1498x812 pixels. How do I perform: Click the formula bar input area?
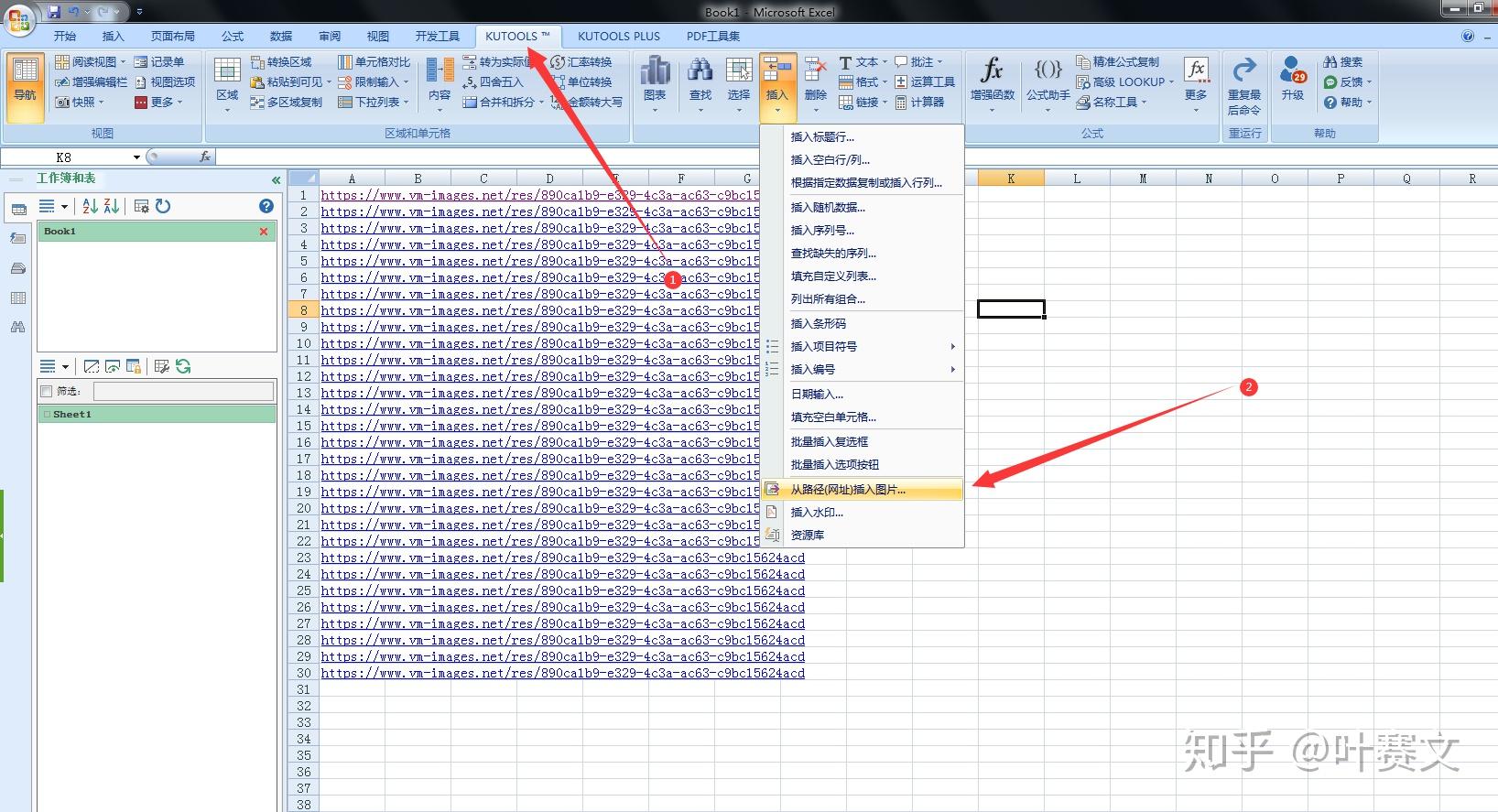coord(856,157)
